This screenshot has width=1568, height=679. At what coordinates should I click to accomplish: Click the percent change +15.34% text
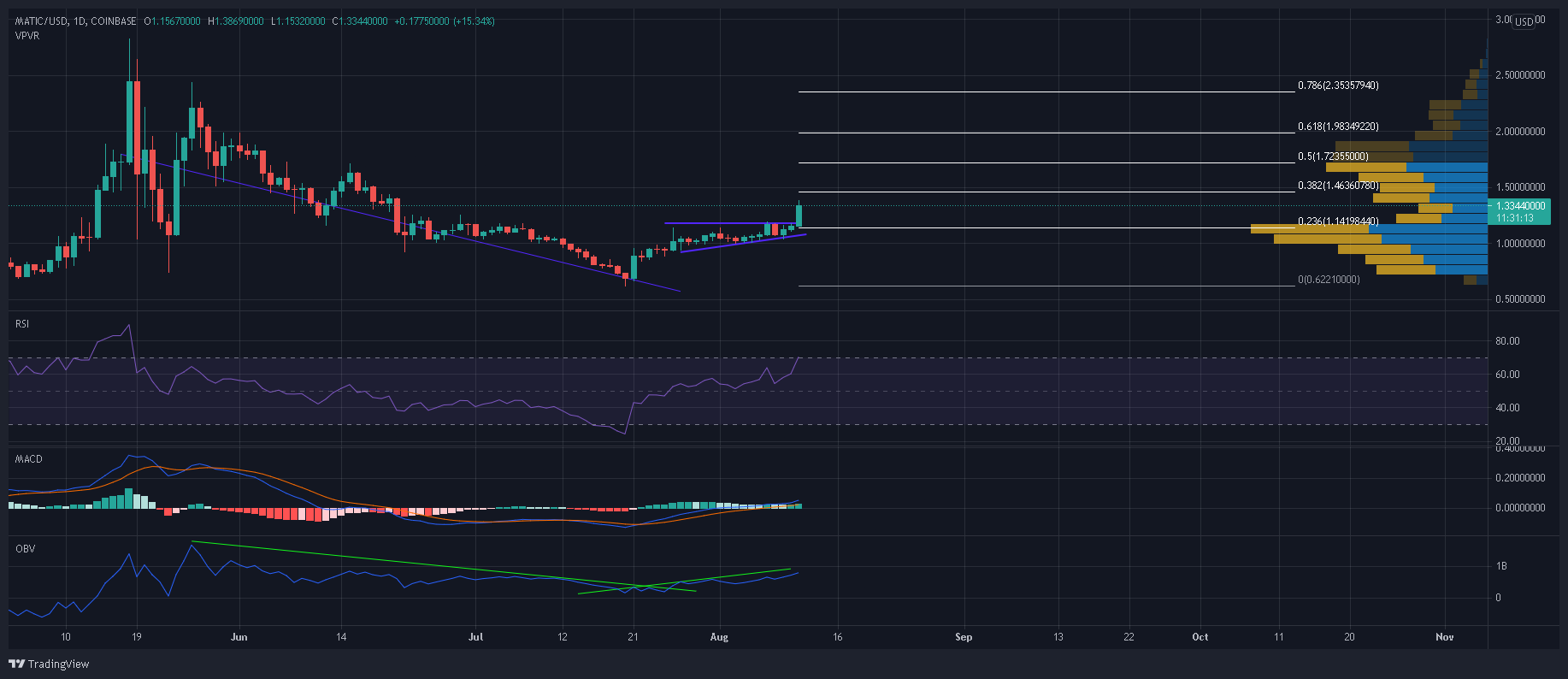click(475, 21)
